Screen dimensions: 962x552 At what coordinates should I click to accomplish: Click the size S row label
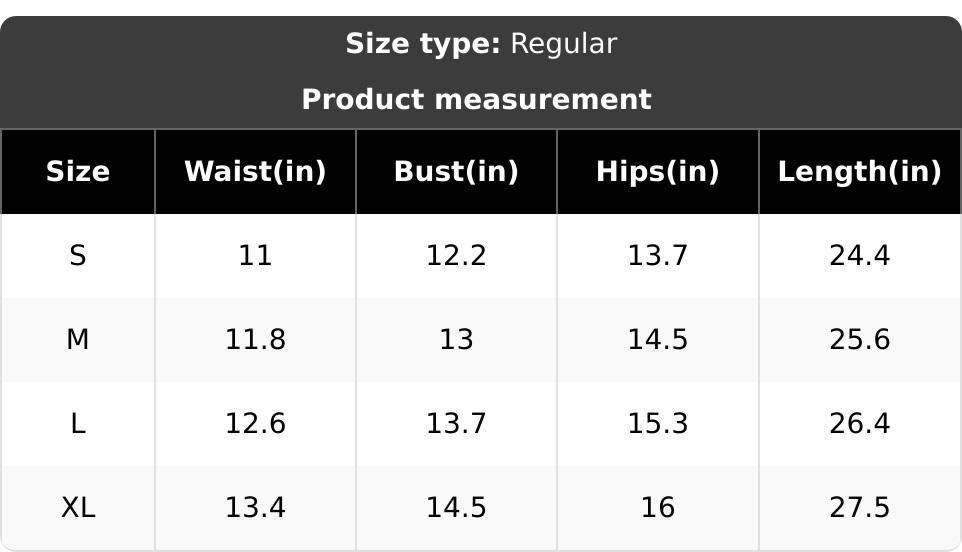pyautogui.click(x=78, y=256)
